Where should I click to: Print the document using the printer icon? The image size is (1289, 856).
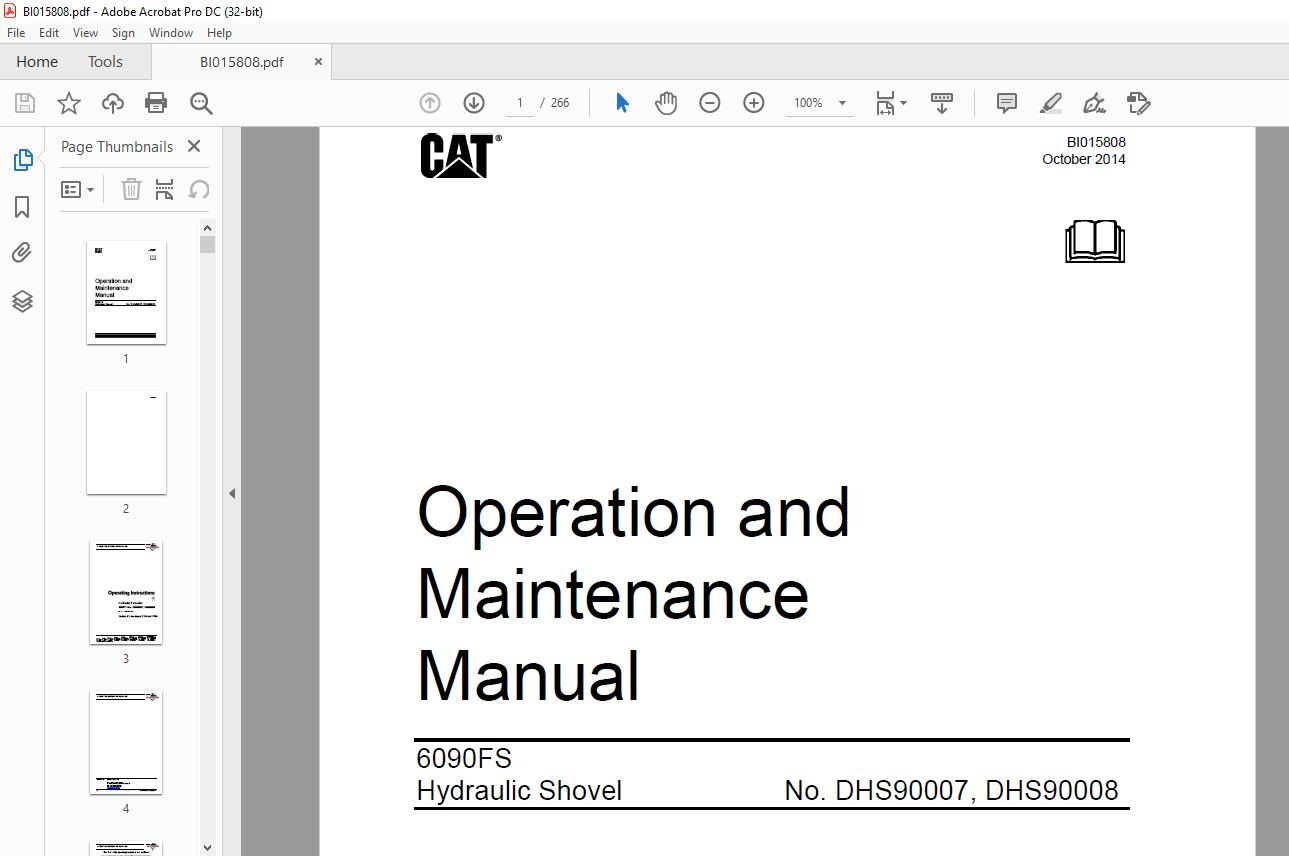coord(156,103)
